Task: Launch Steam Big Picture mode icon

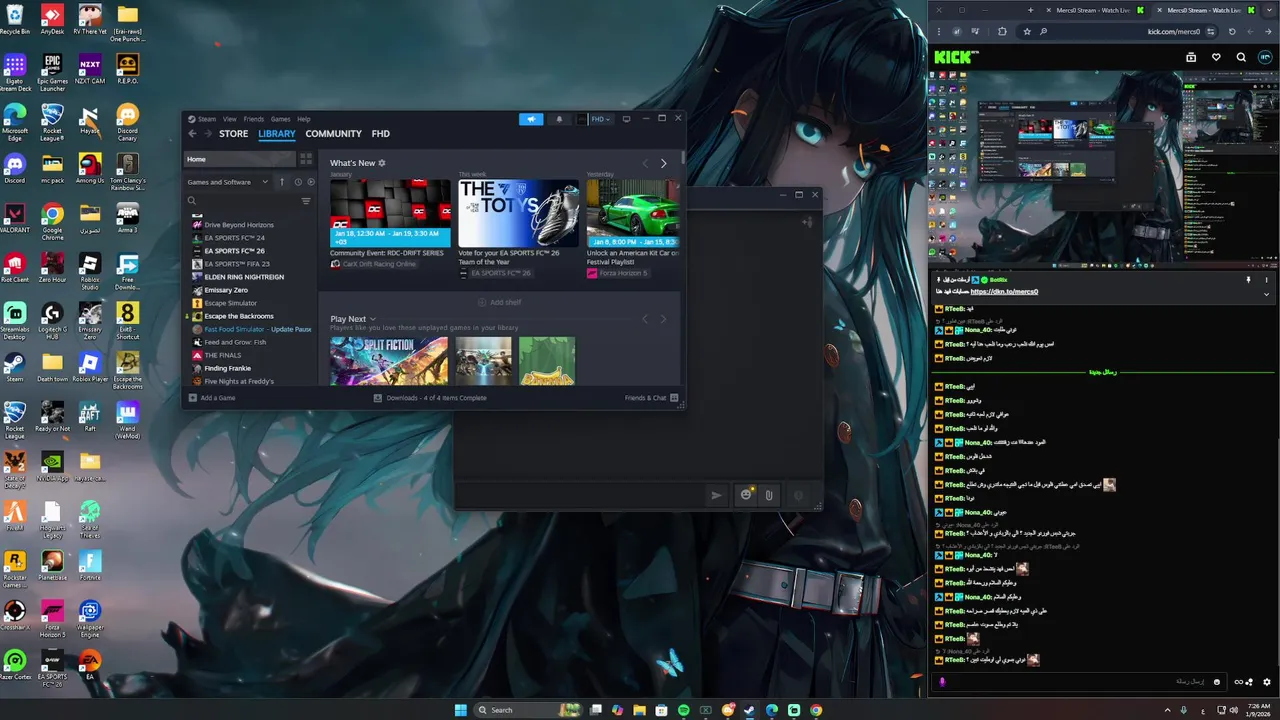Action: pos(626,119)
